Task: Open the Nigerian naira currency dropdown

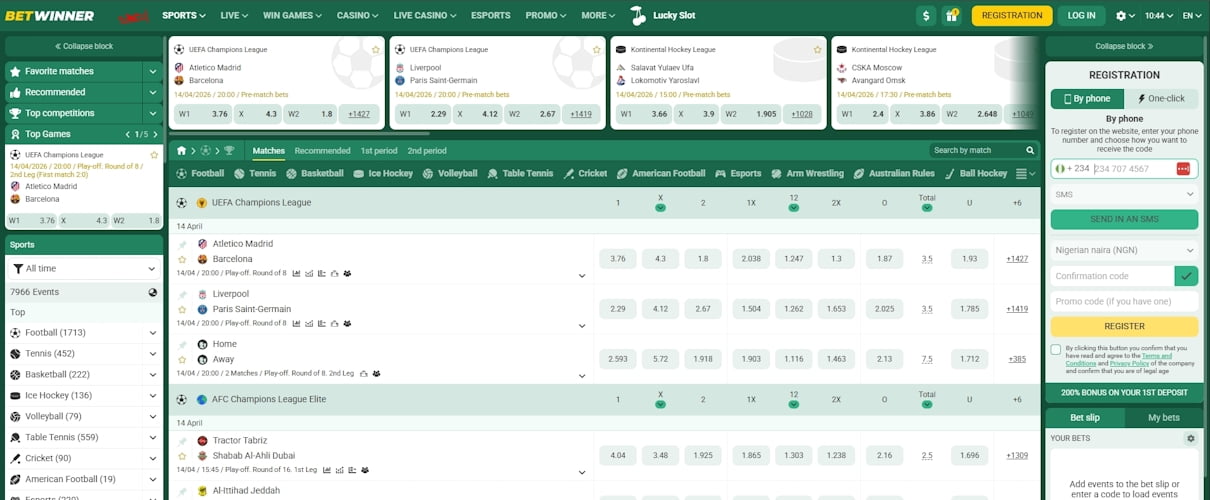Action: (x=1124, y=250)
